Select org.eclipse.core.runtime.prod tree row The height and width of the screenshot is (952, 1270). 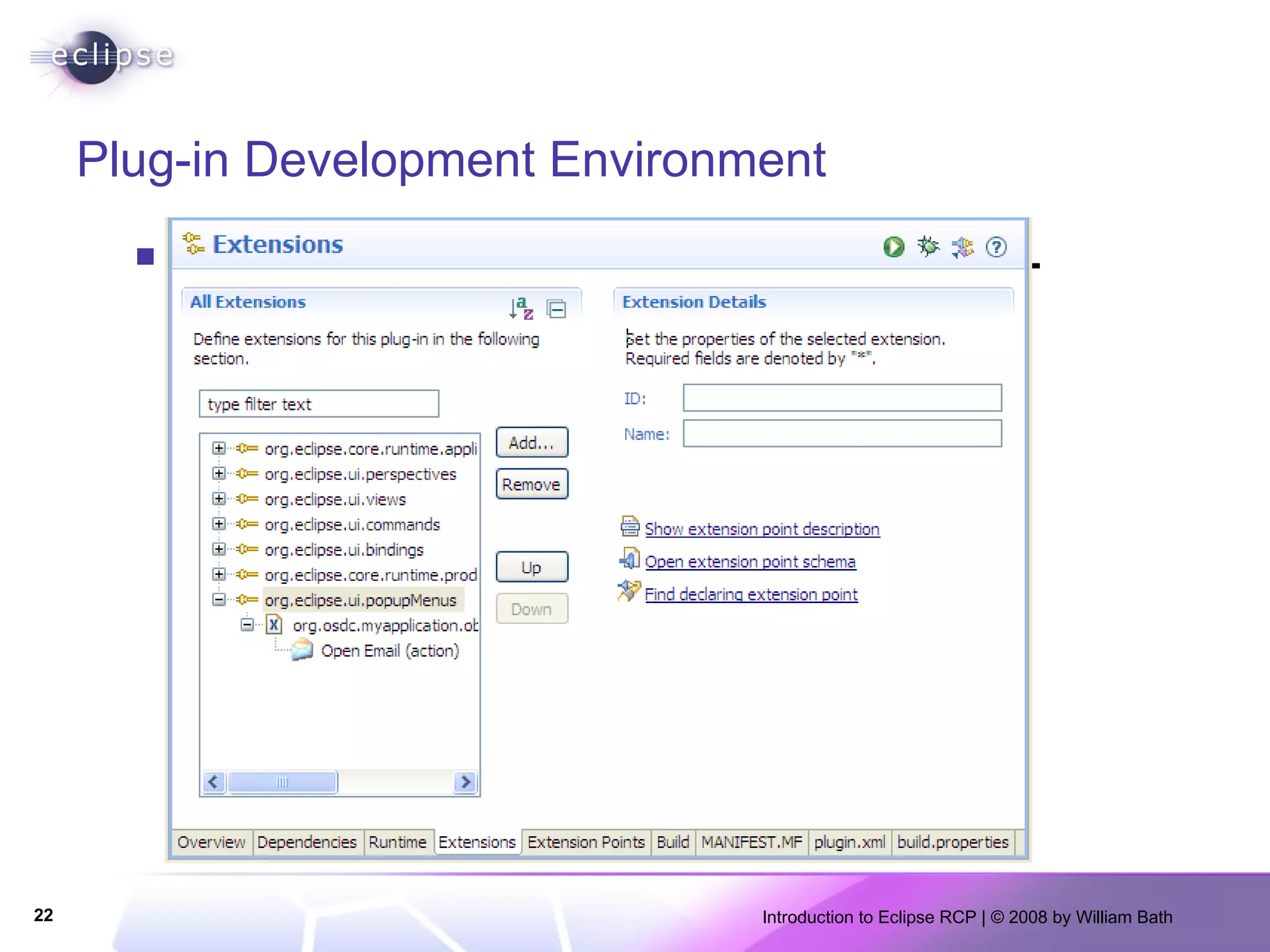[x=371, y=575]
